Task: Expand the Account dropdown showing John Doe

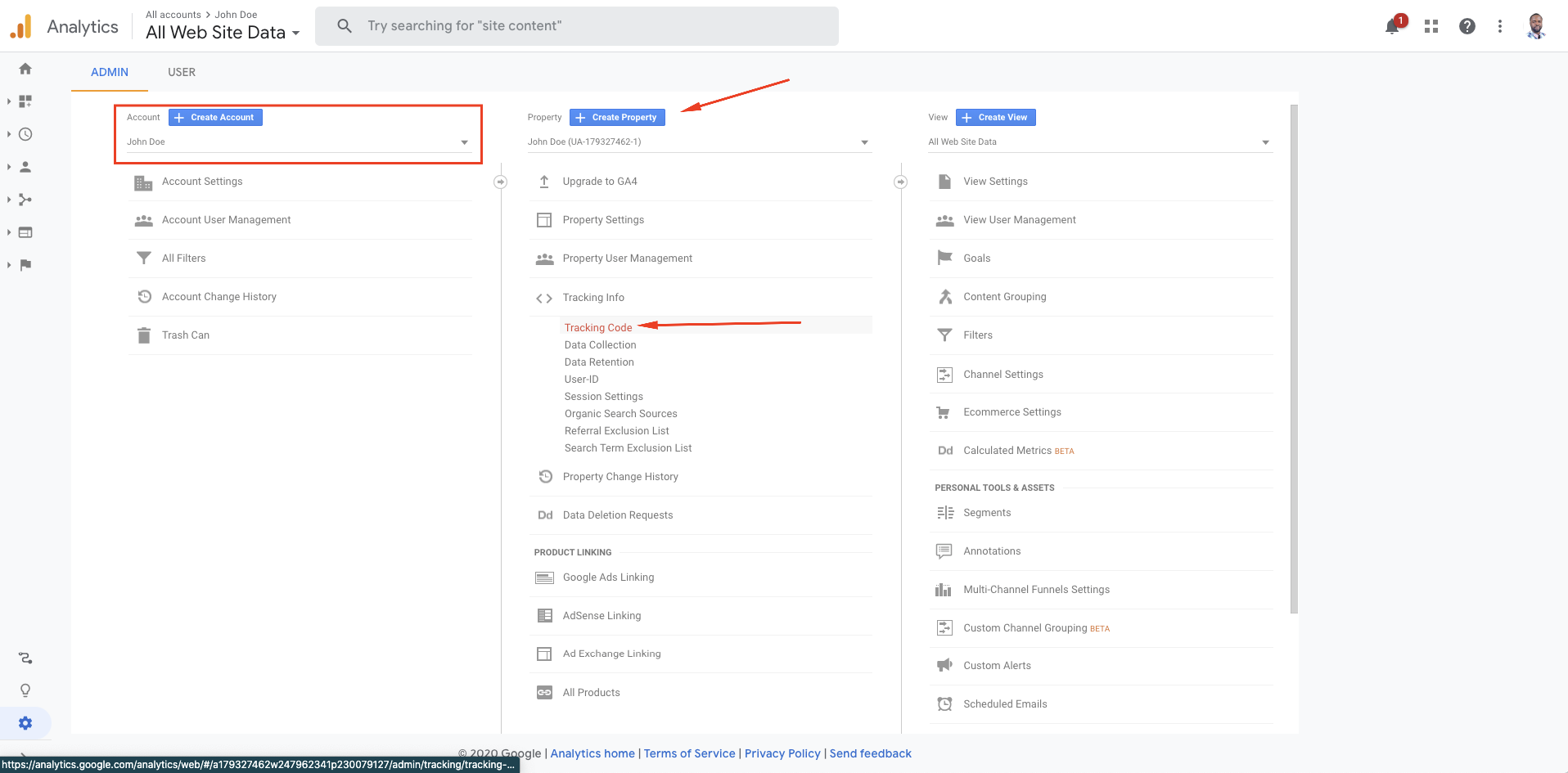Action: 298,142
